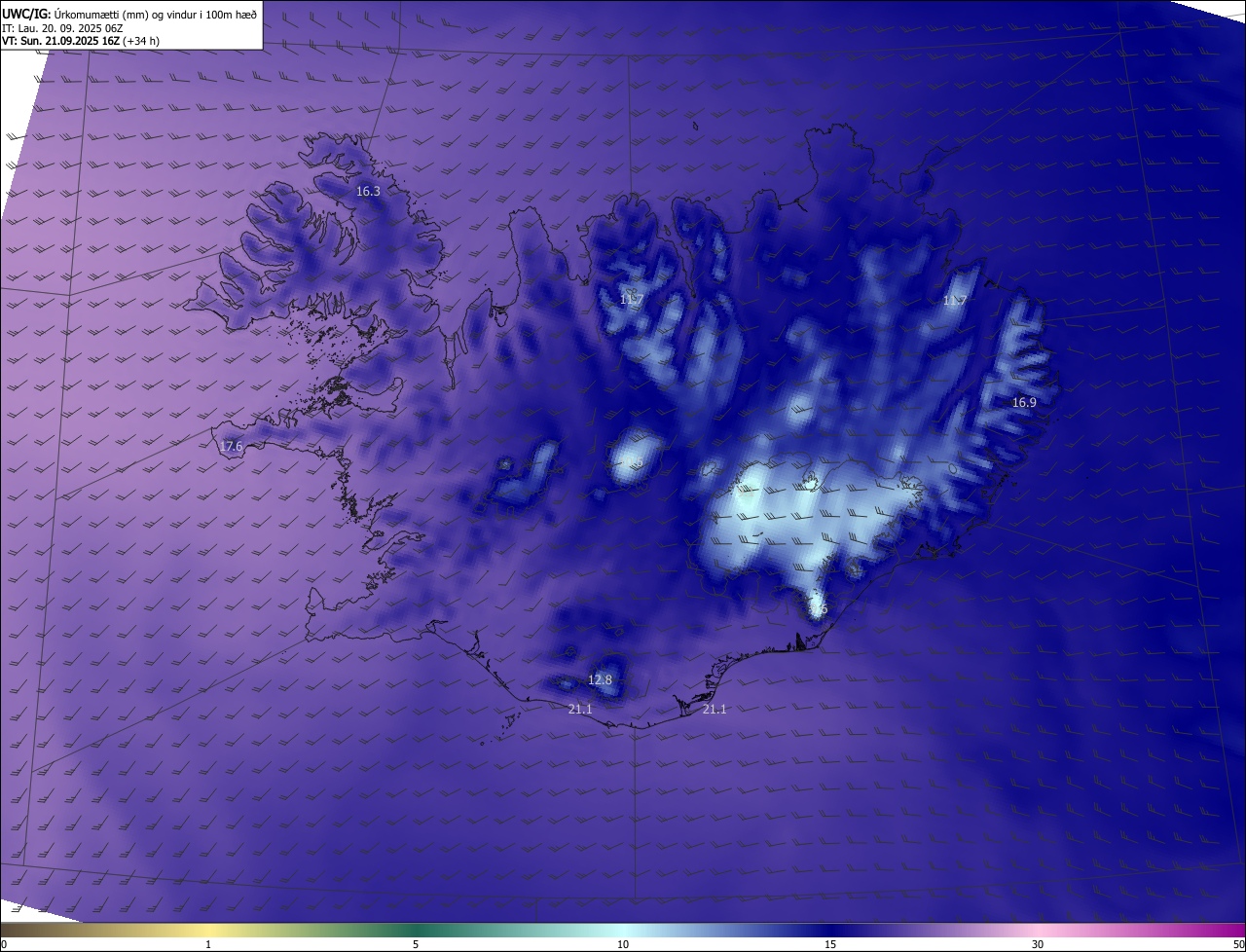Click the 12.8 value label
Image resolution: width=1246 pixels, height=952 pixels.
600,679
